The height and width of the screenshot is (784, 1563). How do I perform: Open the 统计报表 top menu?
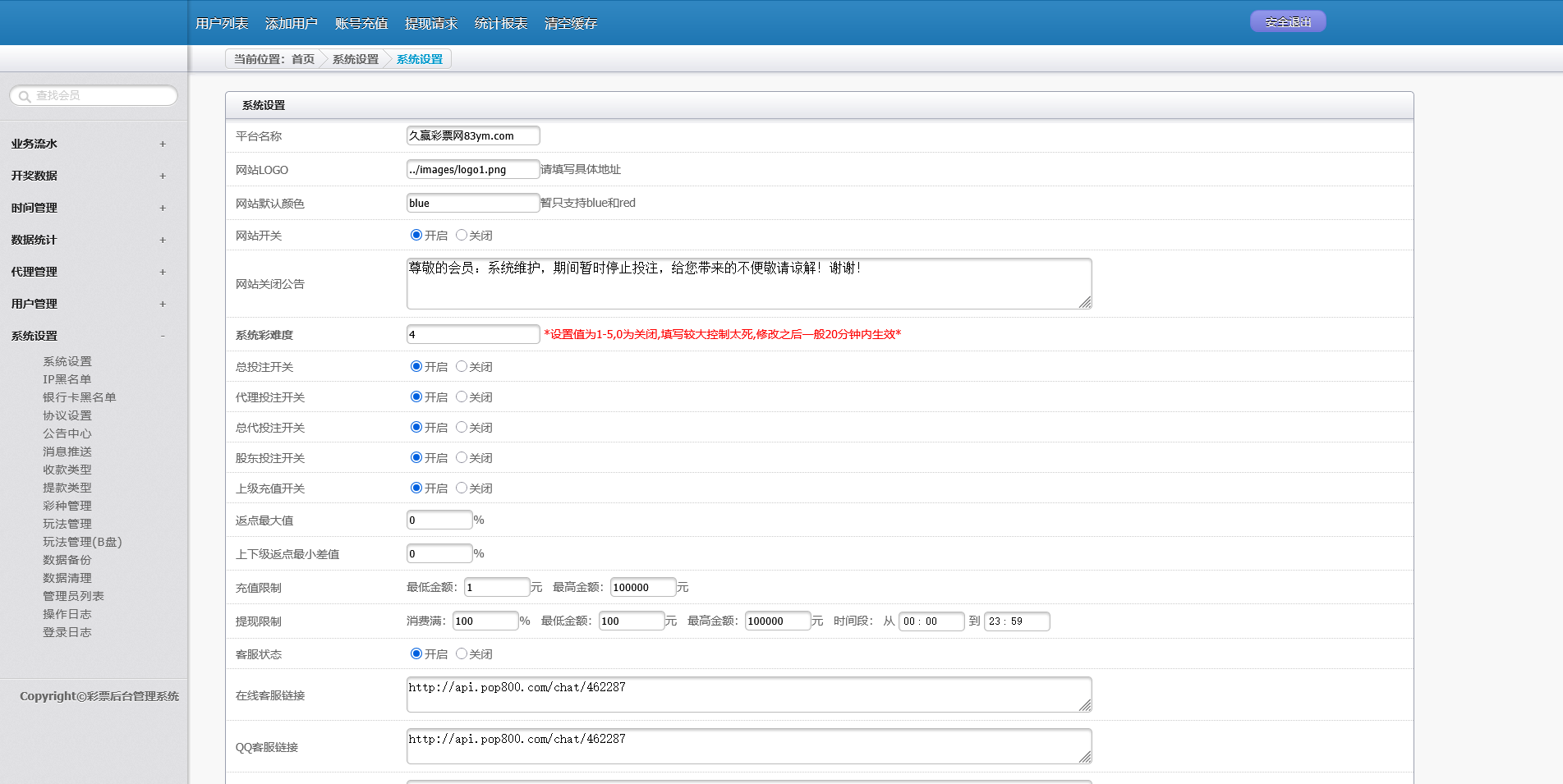tap(501, 23)
